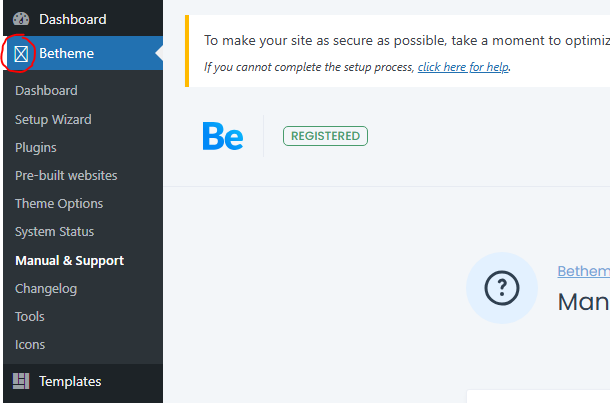Click the REGISTERED status badge
Image resolution: width=610 pixels, height=403 pixels.
325,136
